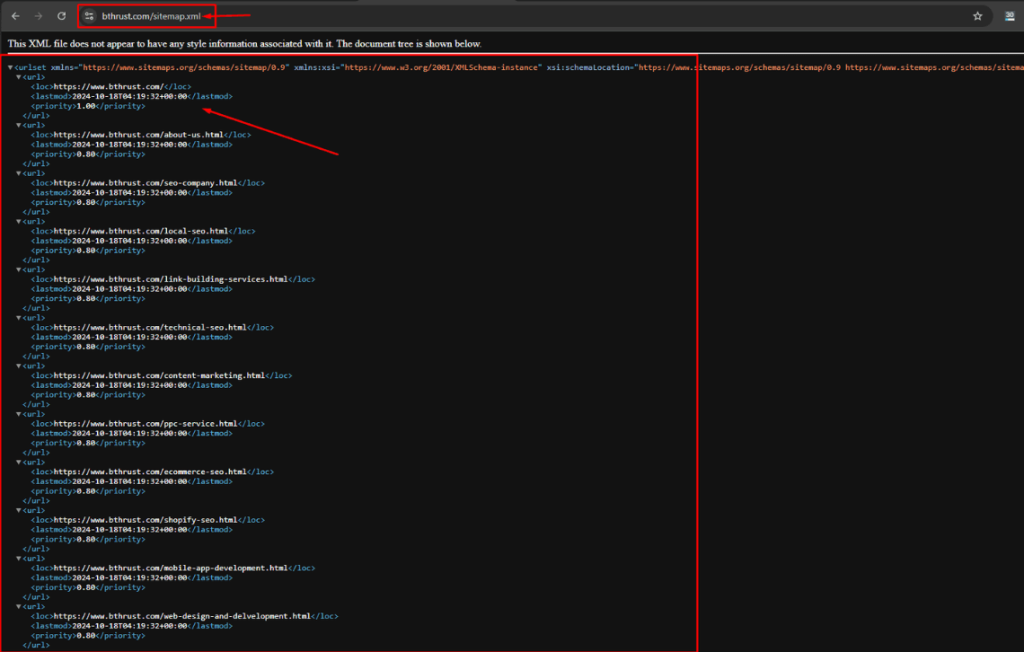The width and height of the screenshot is (1024, 652).
Task: Click the browser forward arrow
Action: 39,16
